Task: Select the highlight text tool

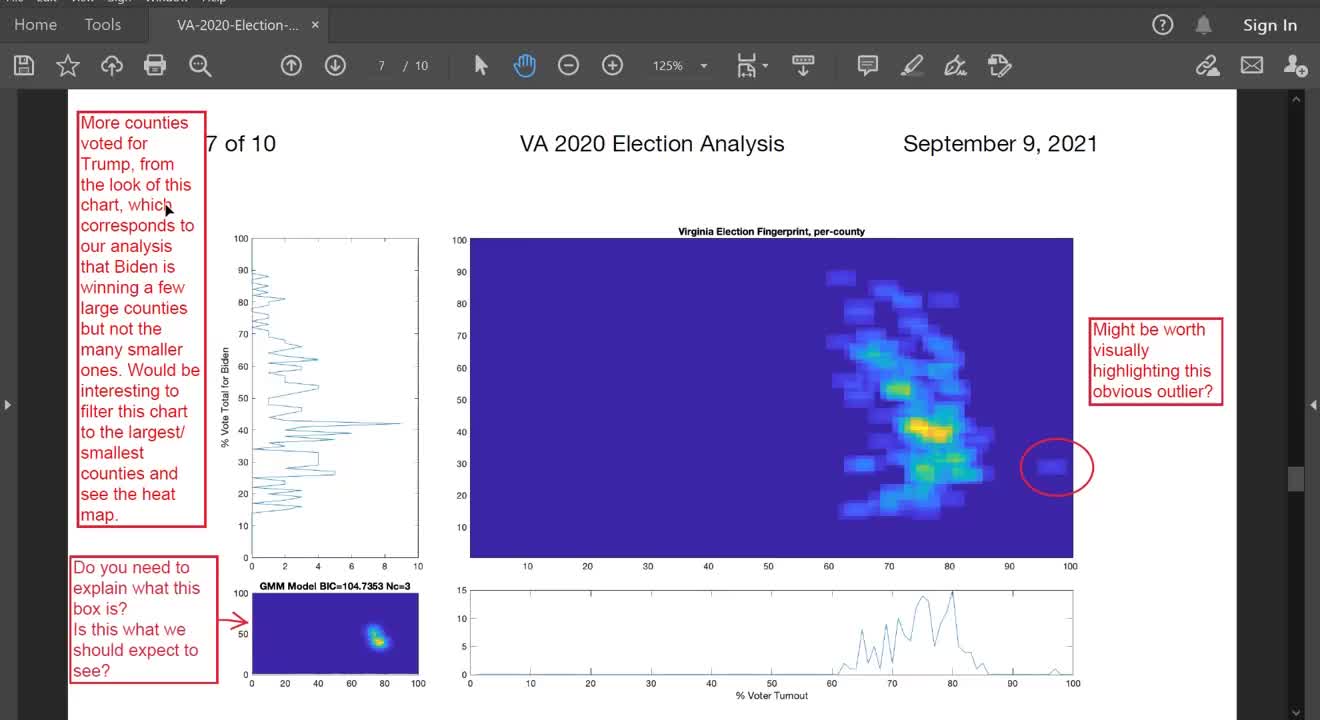Action: 911,66
